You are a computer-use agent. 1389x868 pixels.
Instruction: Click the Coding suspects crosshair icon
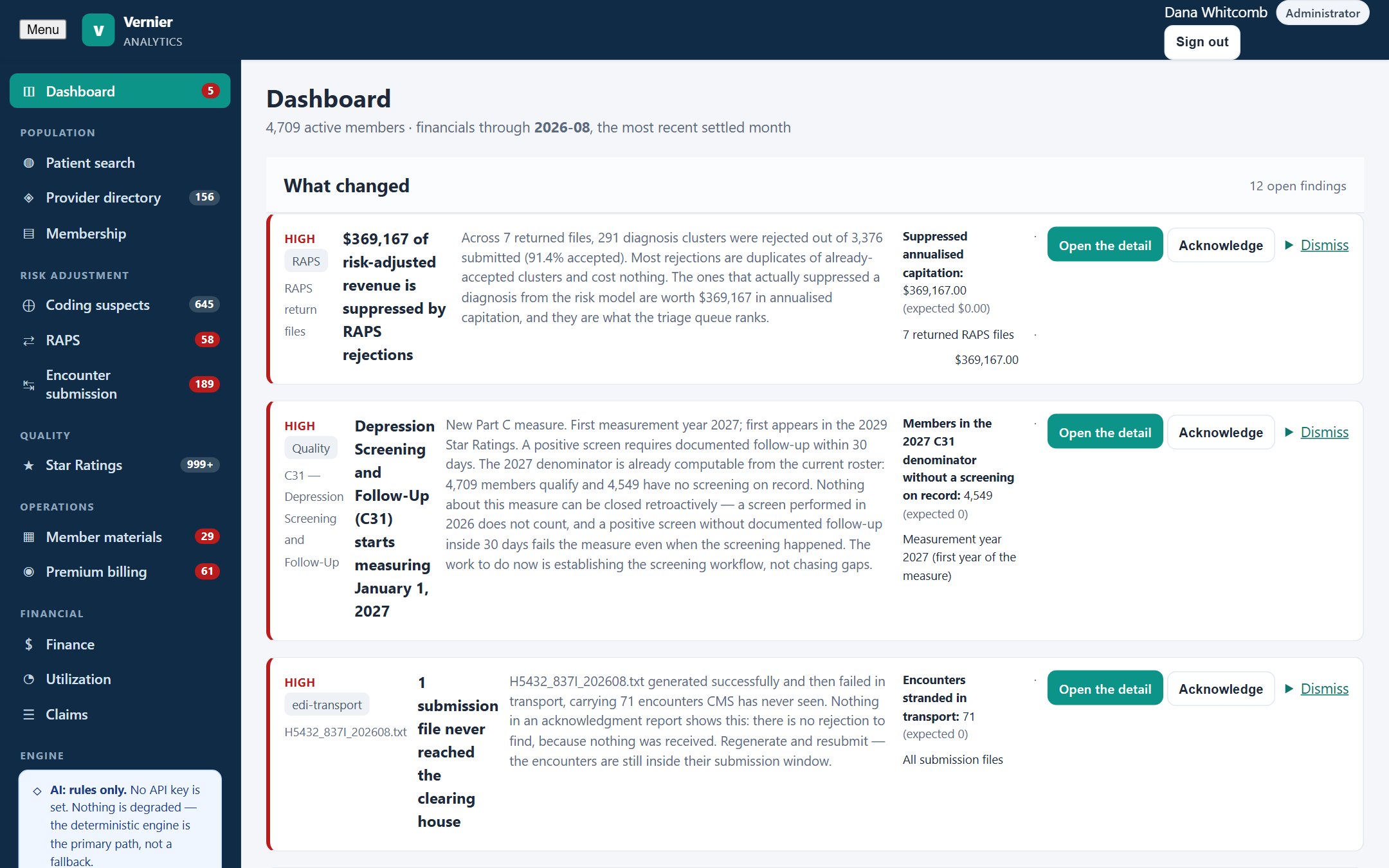pyautogui.click(x=29, y=305)
